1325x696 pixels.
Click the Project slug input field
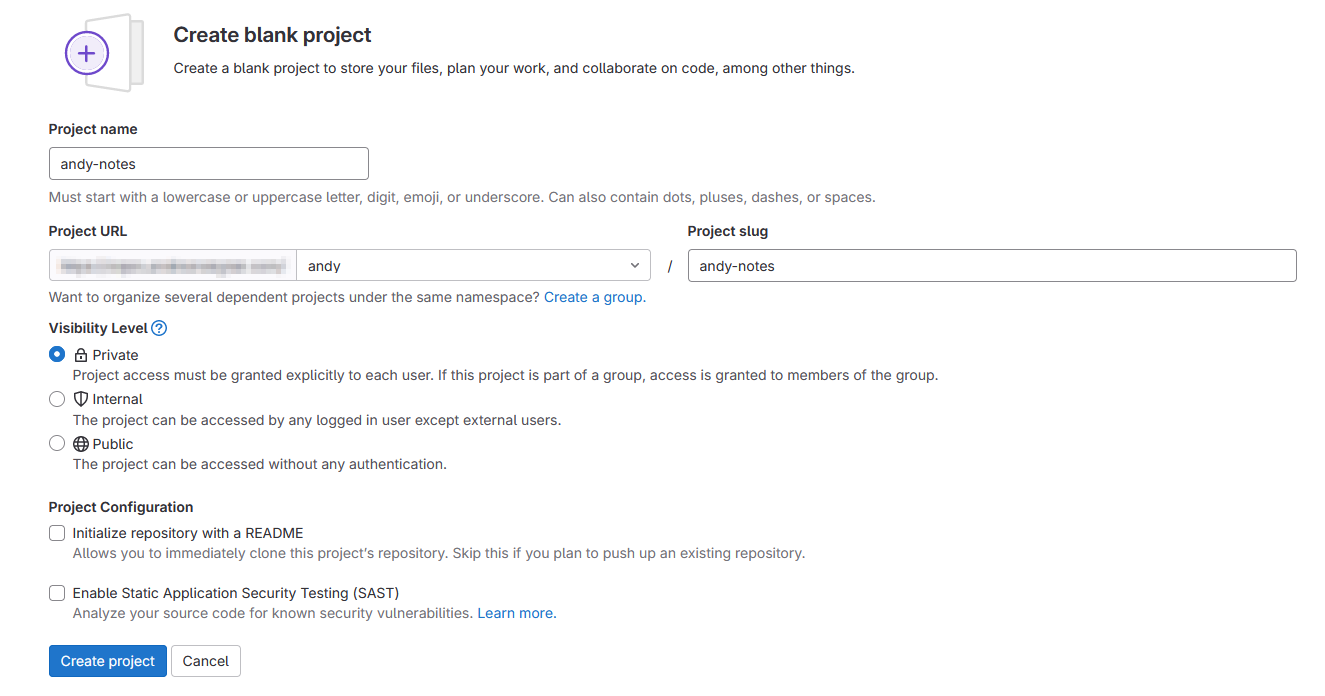click(x=992, y=266)
